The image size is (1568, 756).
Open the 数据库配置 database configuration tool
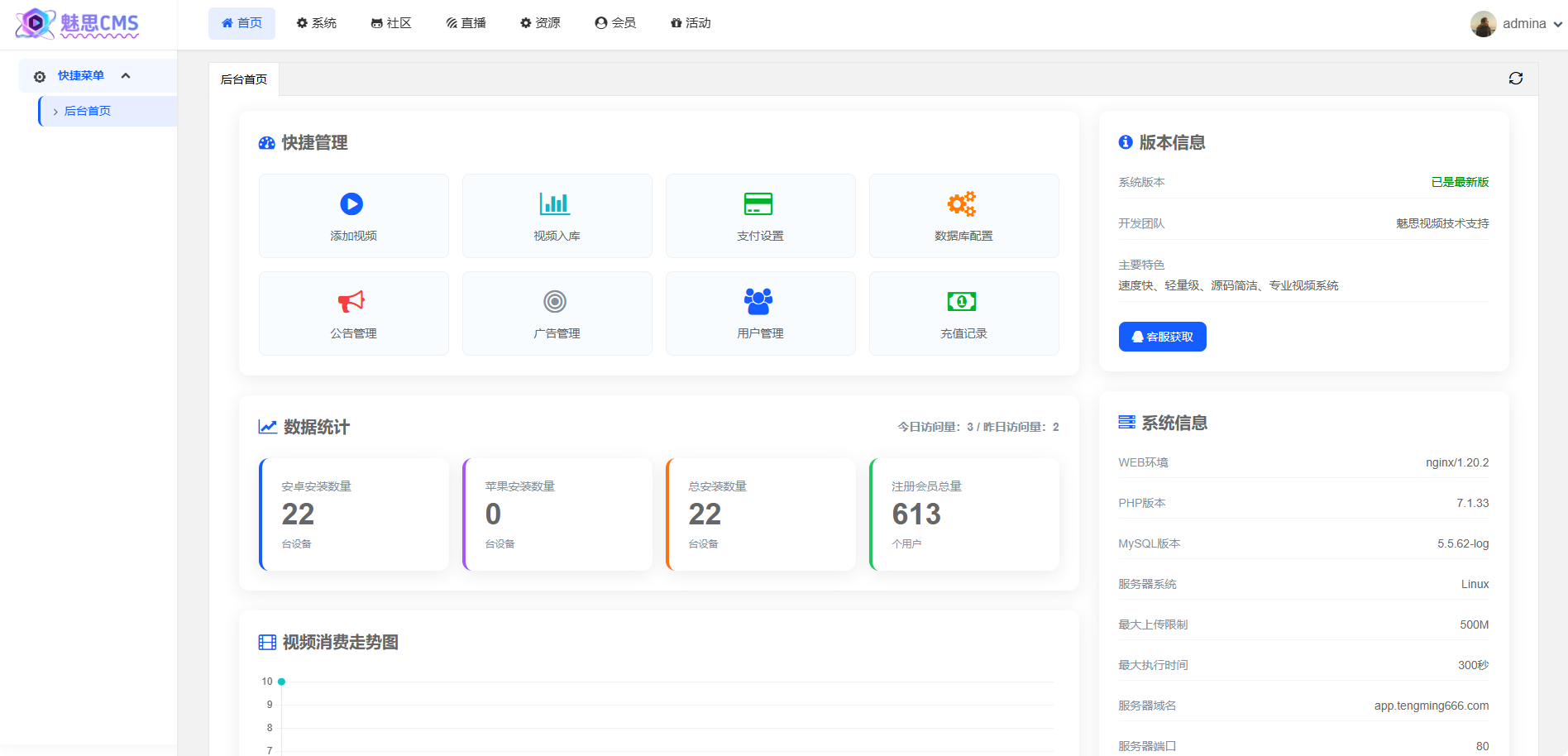[963, 216]
